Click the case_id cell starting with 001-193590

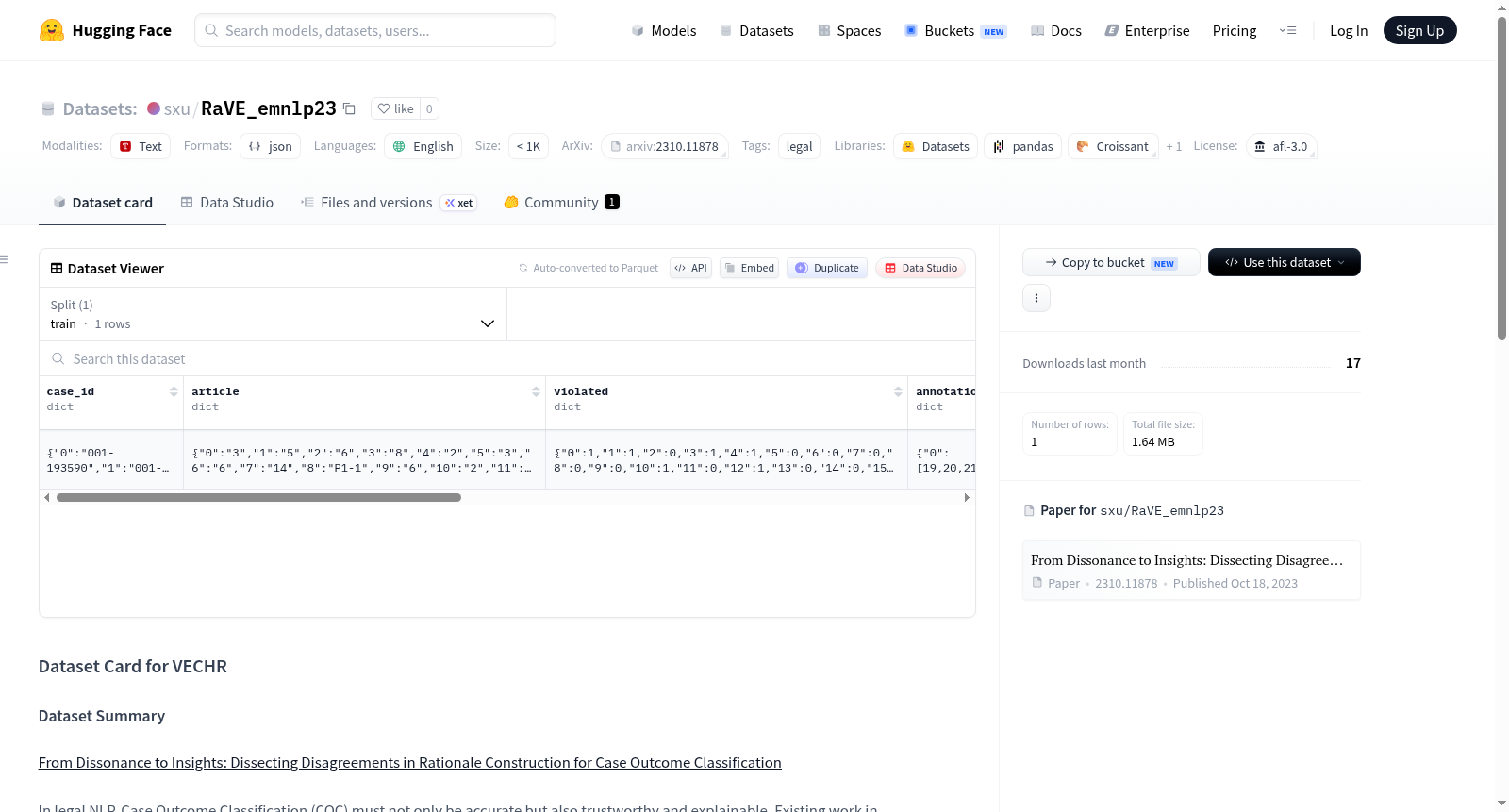(x=111, y=460)
